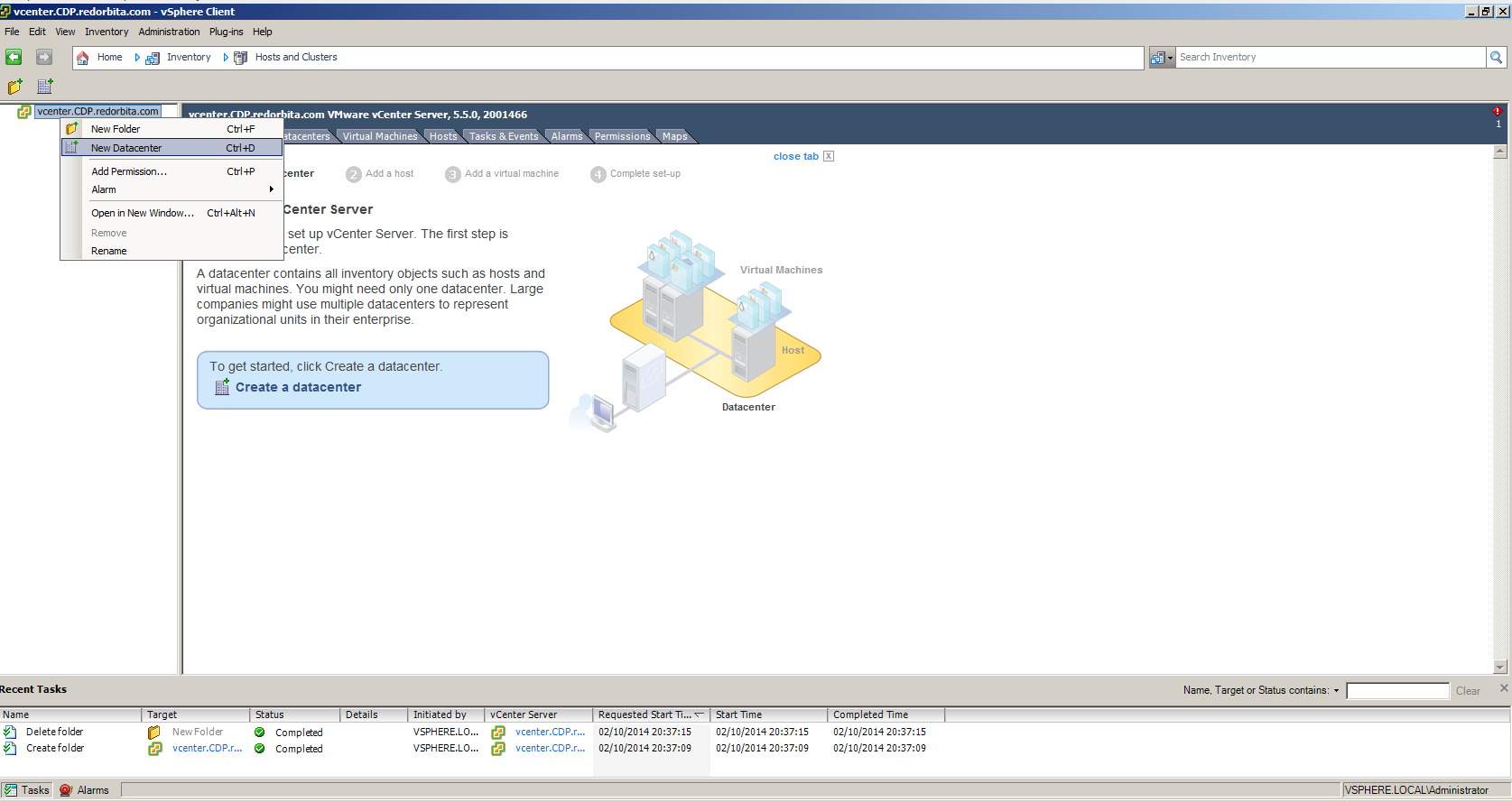Click step 3 Add a virtual machine circle
The image size is (1512, 802).
pos(453,174)
